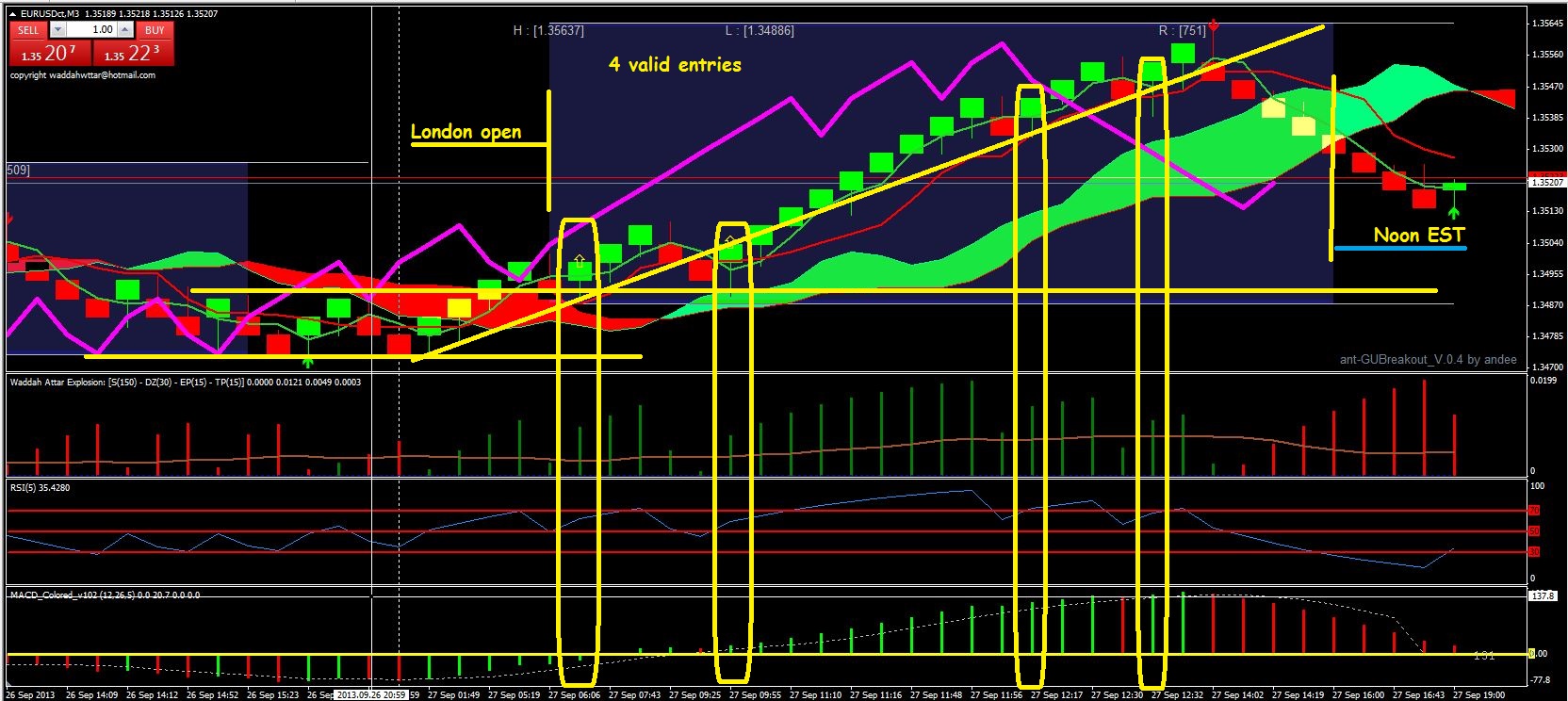Click the ant-GUBreakout_V.0.4 by andee label
Screen dimensions: 1568x701
point(1429,359)
